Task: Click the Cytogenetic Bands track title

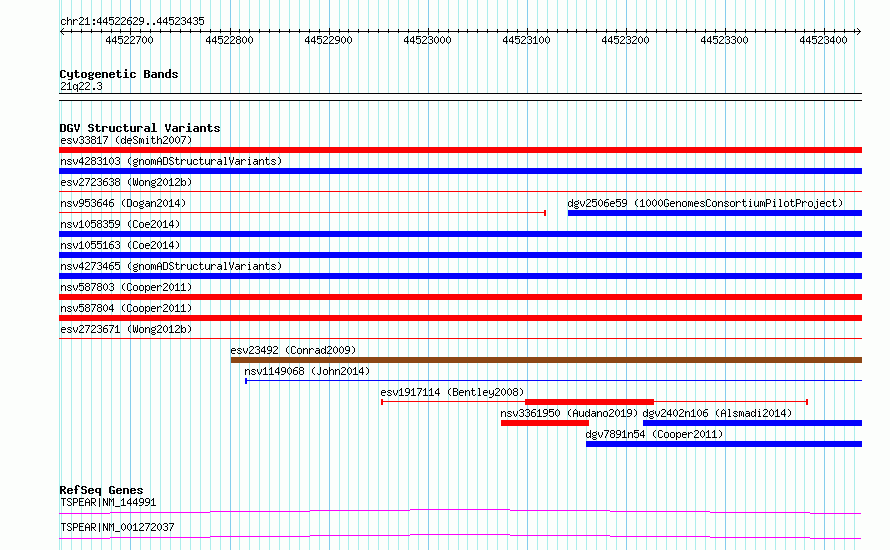Action: coord(119,74)
